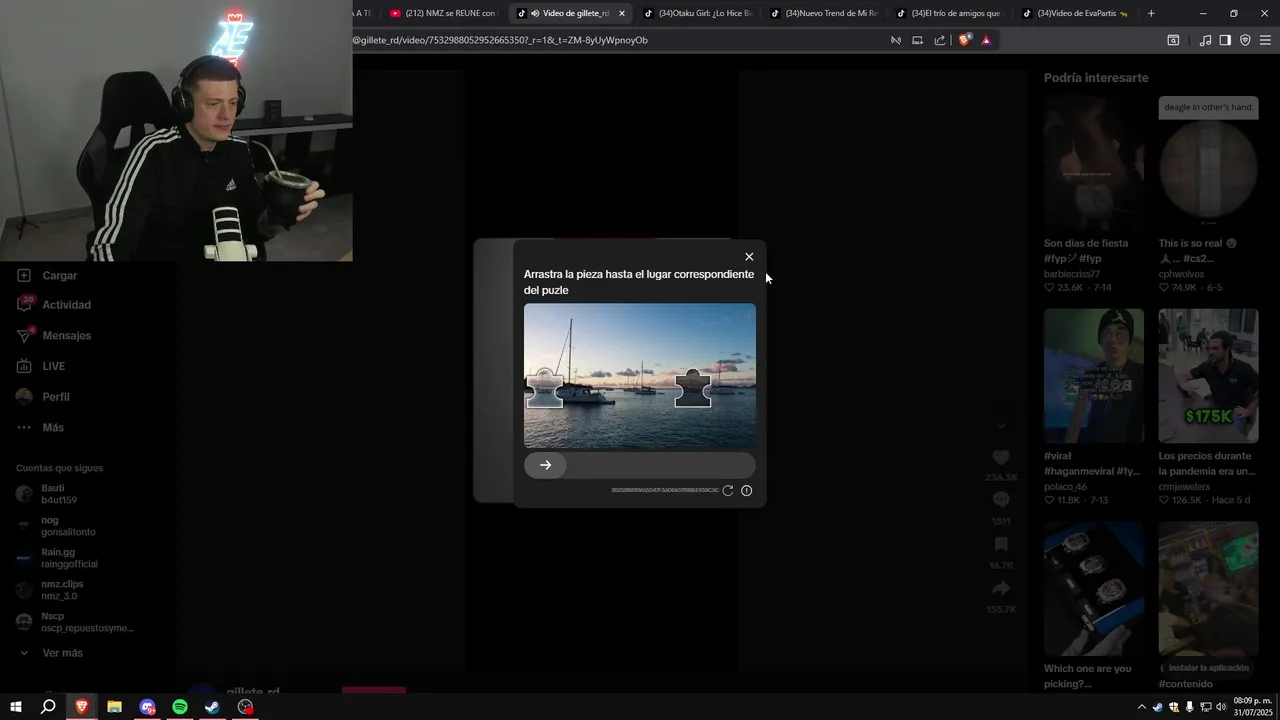Open the browser wallet/capture icon
1280x720 pixels.
point(1173,40)
